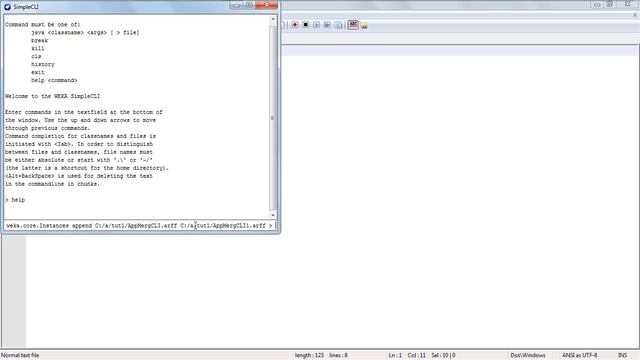640x360 pixels.
Task: Click the 'help <command>' line in output
Action: tap(54, 80)
